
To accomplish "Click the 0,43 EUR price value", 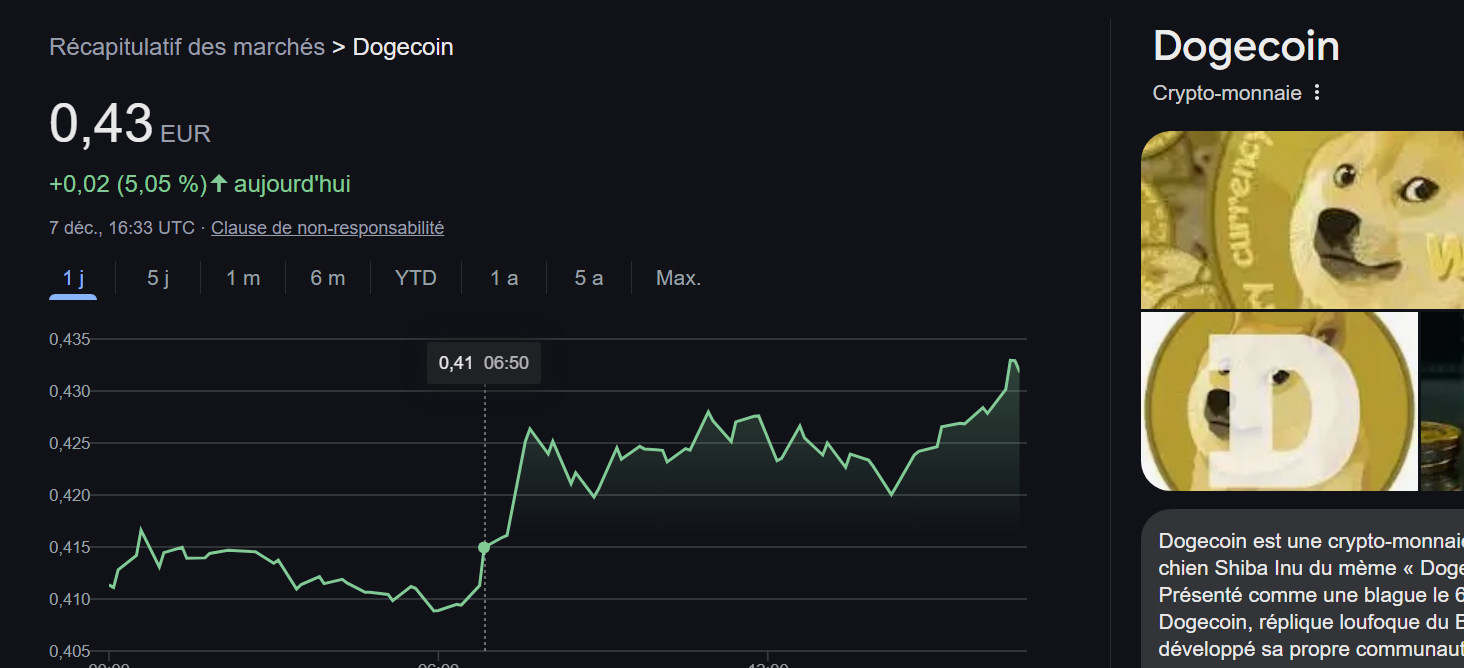I will coord(130,125).
